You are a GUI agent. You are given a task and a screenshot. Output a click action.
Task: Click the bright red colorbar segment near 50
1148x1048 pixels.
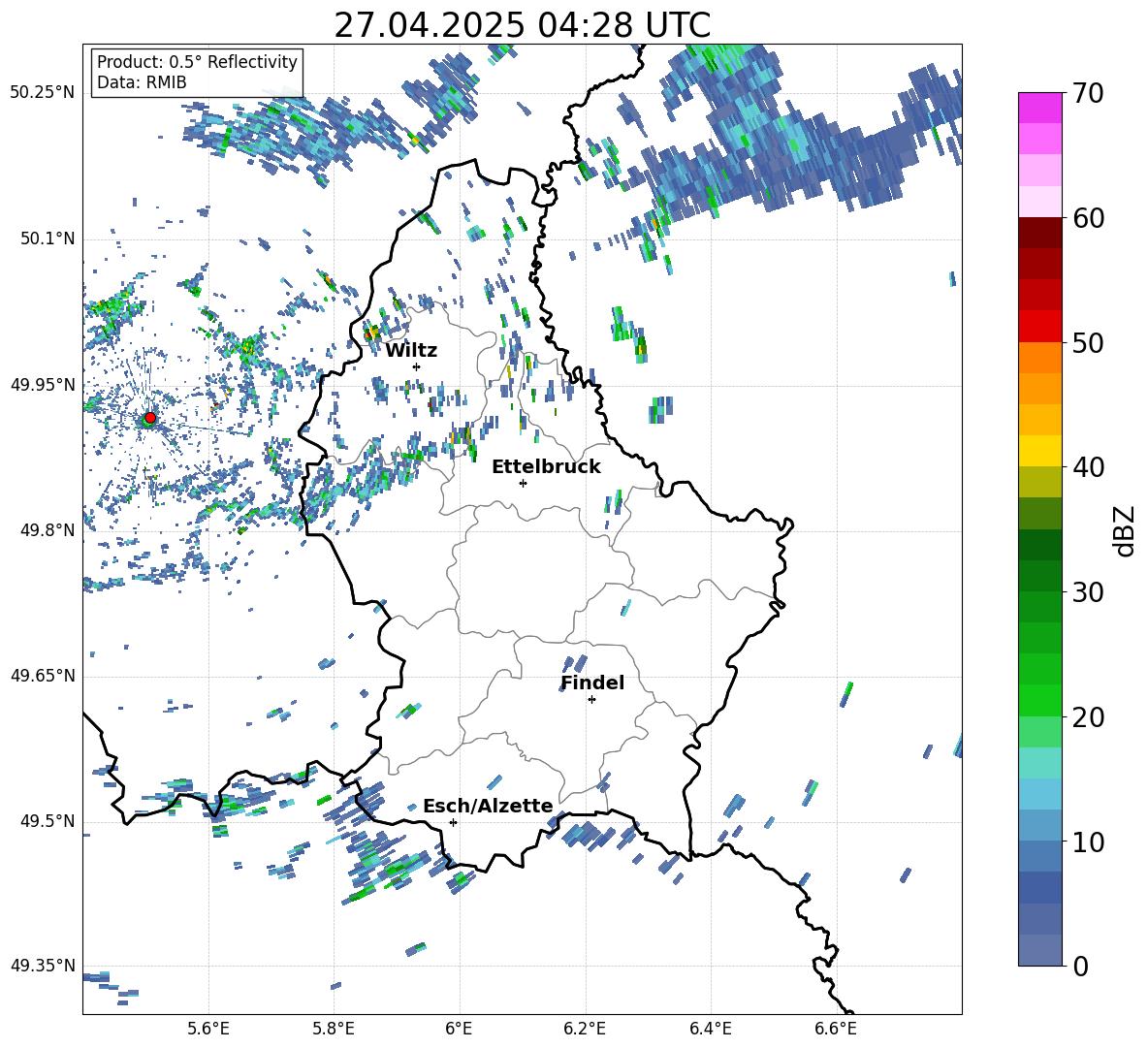click(1039, 327)
